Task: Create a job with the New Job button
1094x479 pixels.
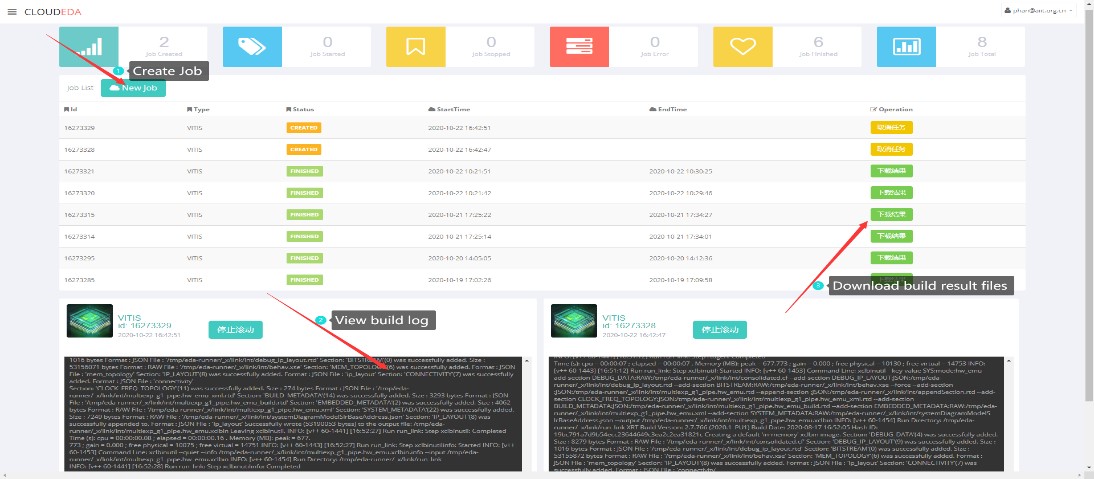Action: click(x=133, y=88)
